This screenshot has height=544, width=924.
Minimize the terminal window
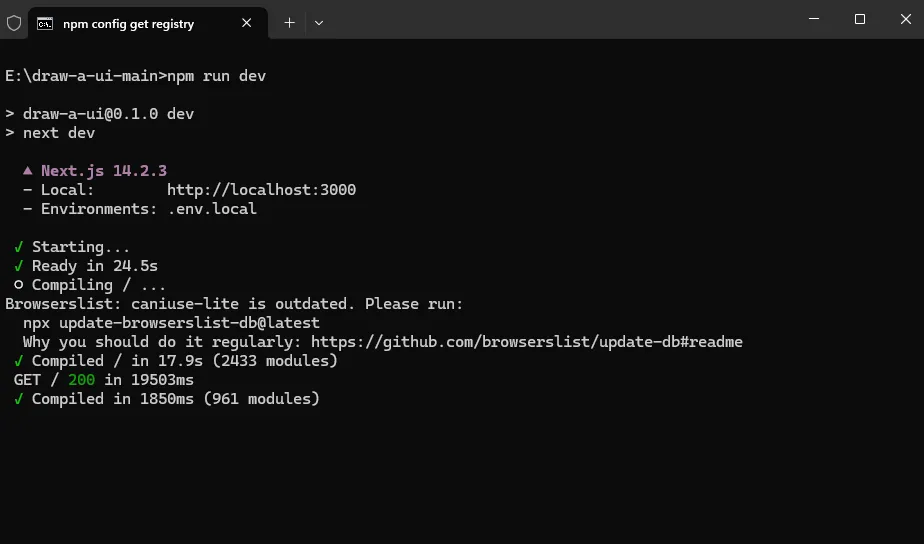click(813, 19)
